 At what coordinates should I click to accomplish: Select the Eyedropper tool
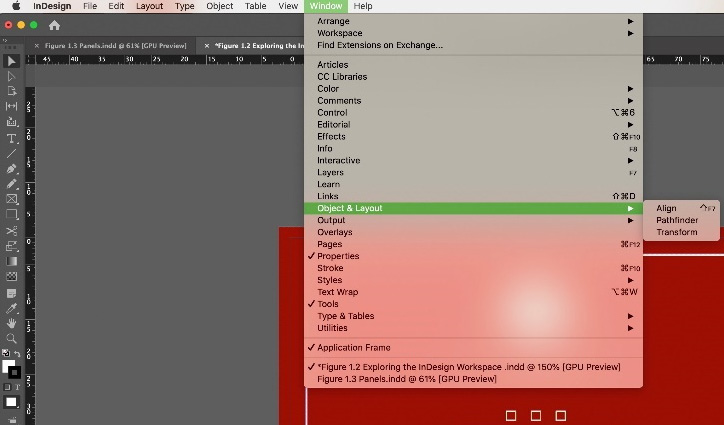[x=12, y=308]
